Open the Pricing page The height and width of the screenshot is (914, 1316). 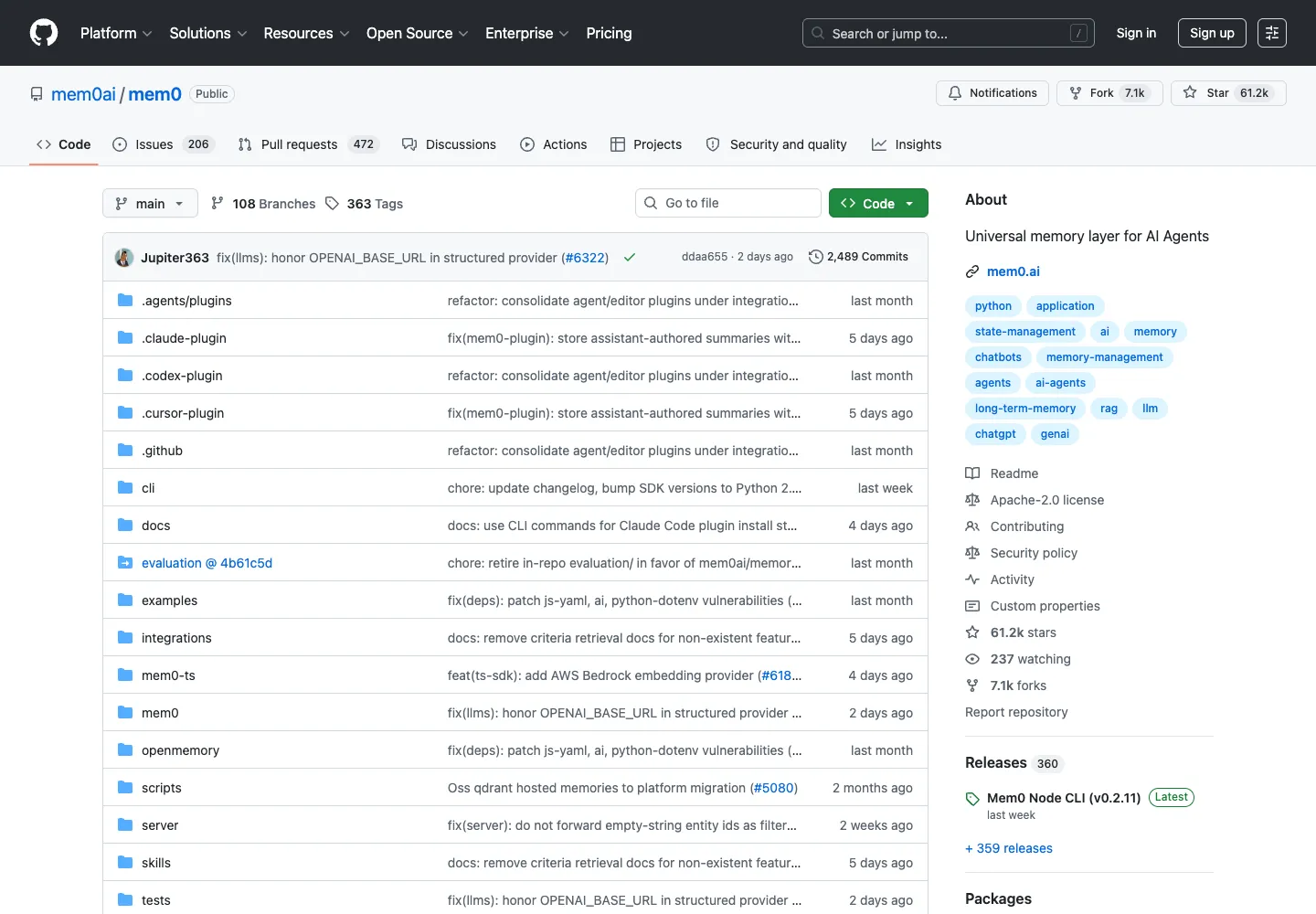(609, 33)
